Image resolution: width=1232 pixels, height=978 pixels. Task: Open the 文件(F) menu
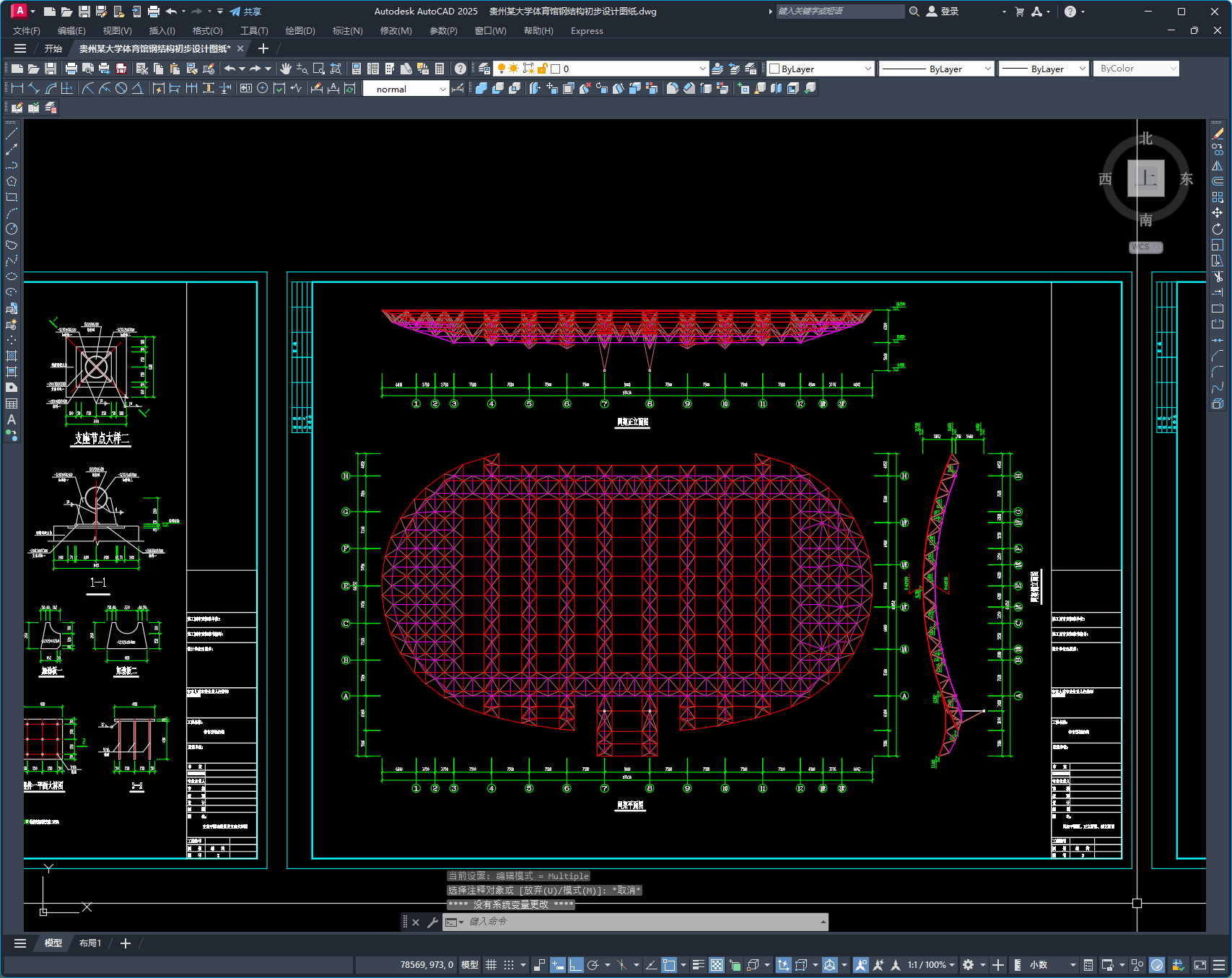tap(27, 31)
